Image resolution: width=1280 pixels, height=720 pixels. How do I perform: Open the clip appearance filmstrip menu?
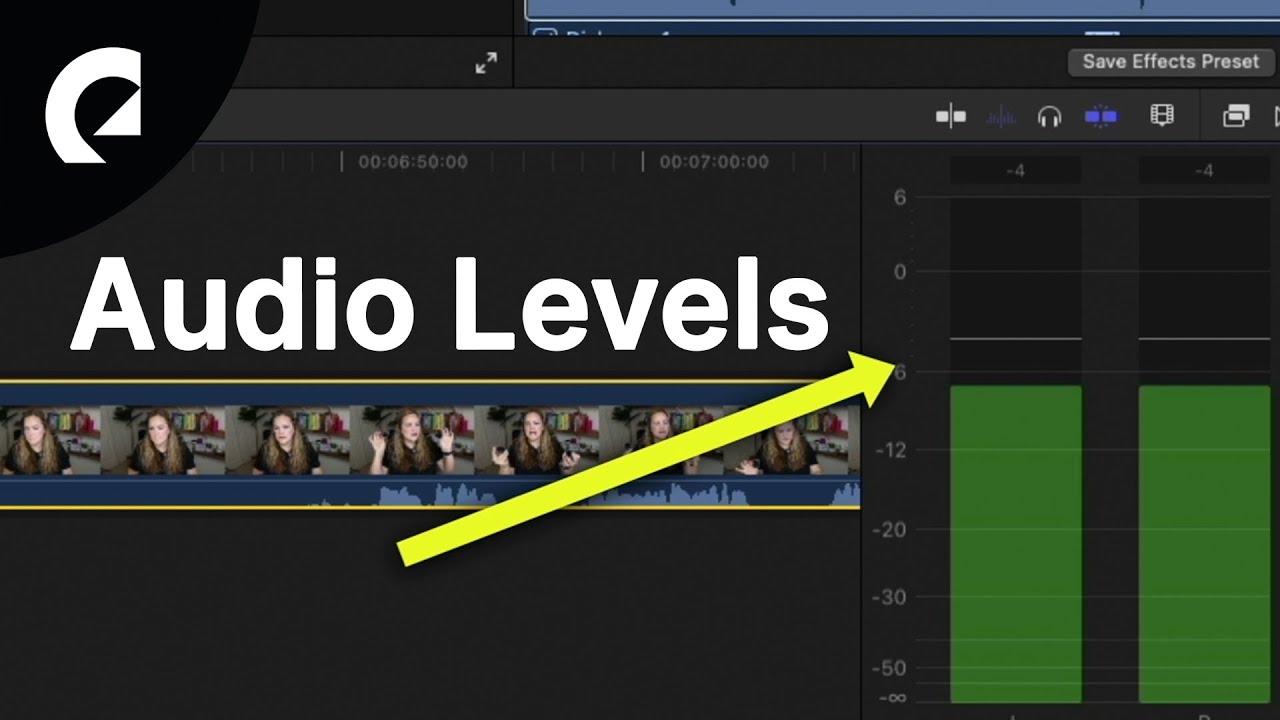point(1162,116)
